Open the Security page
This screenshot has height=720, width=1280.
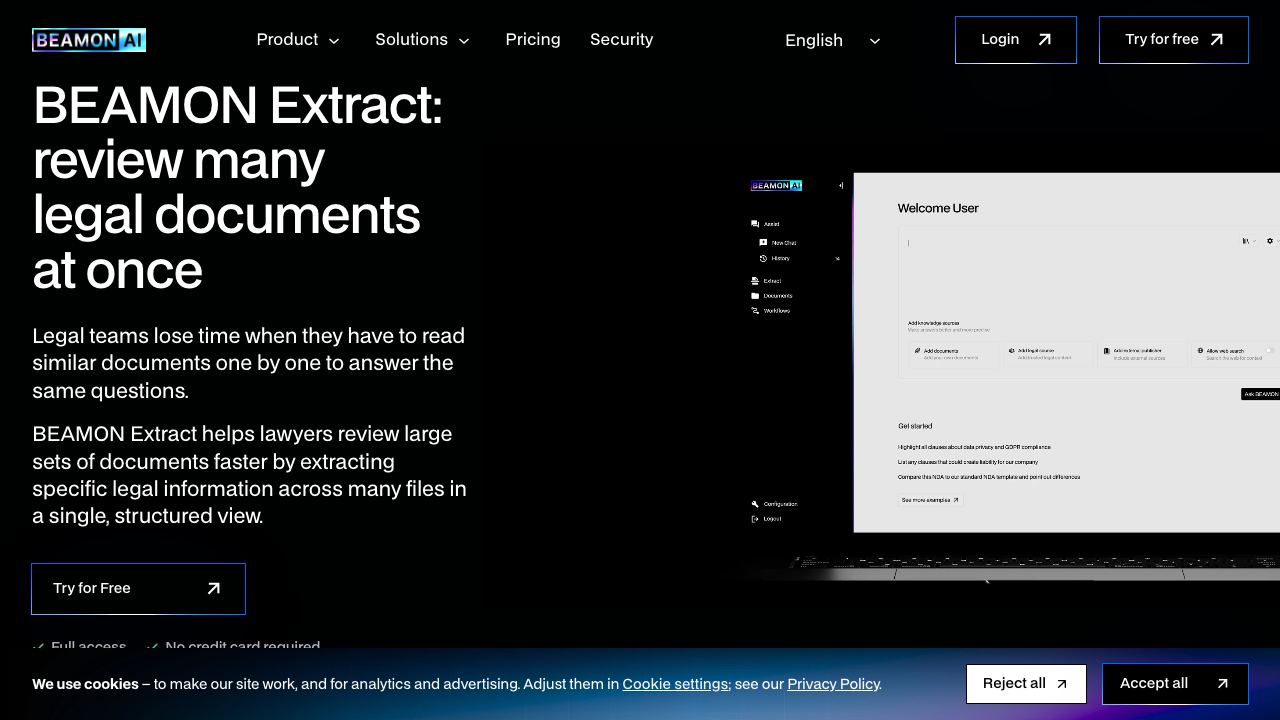621,40
